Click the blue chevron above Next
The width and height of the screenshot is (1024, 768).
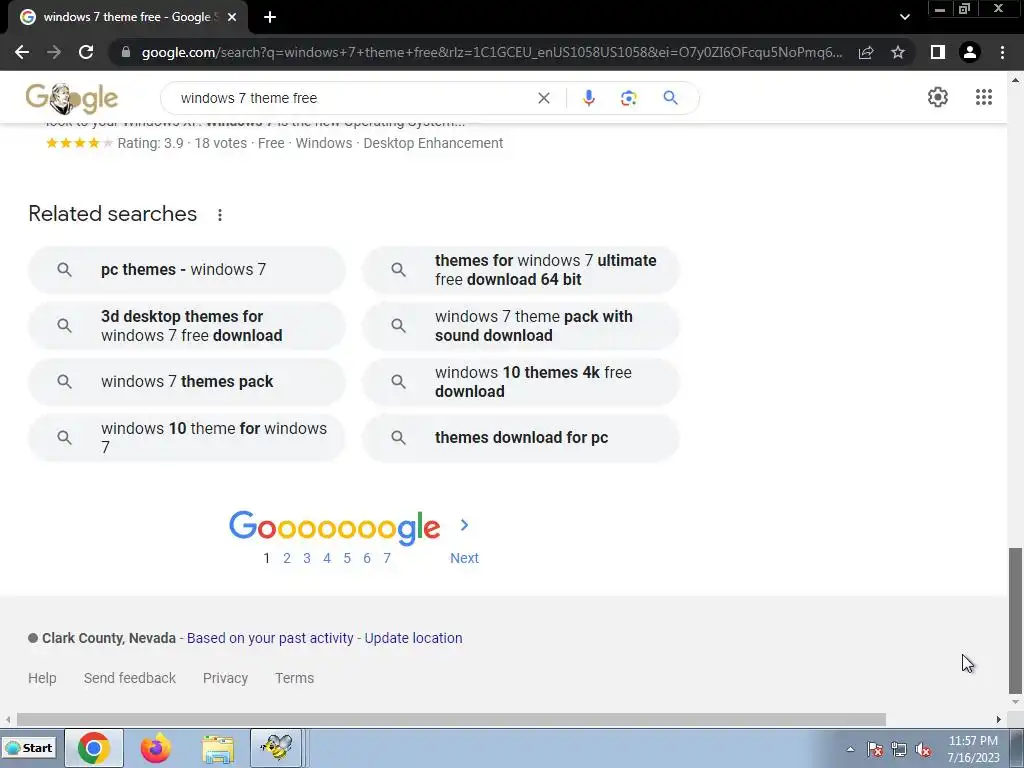(464, 525)
